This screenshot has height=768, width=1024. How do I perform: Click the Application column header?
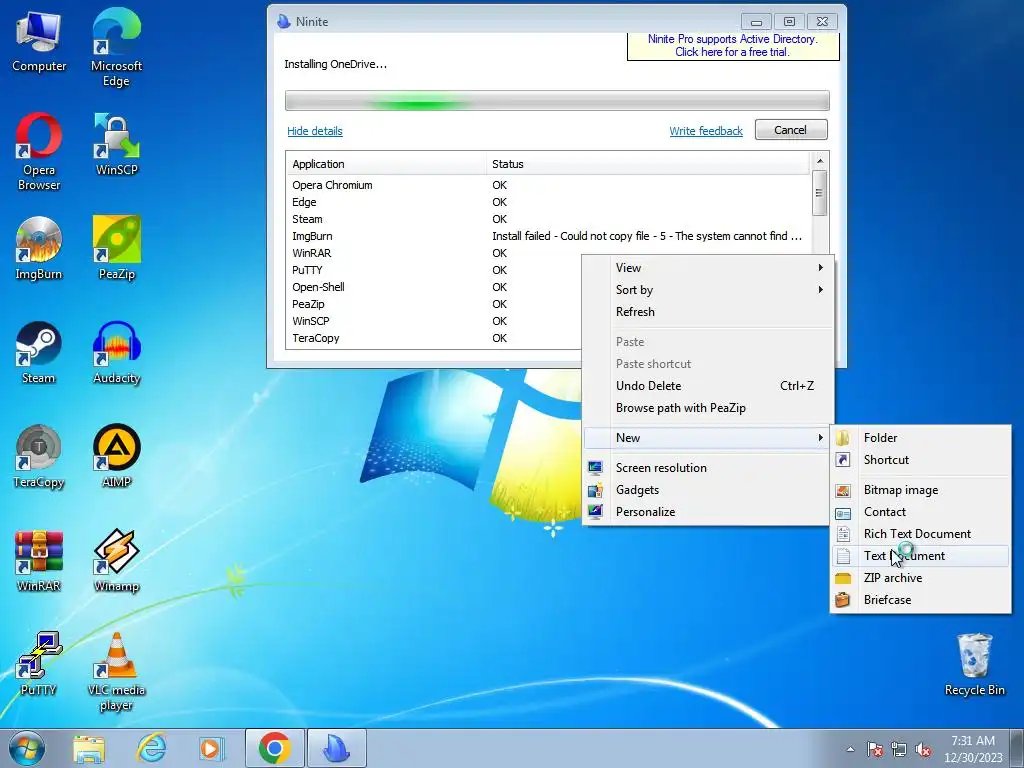tap(386, 164)
